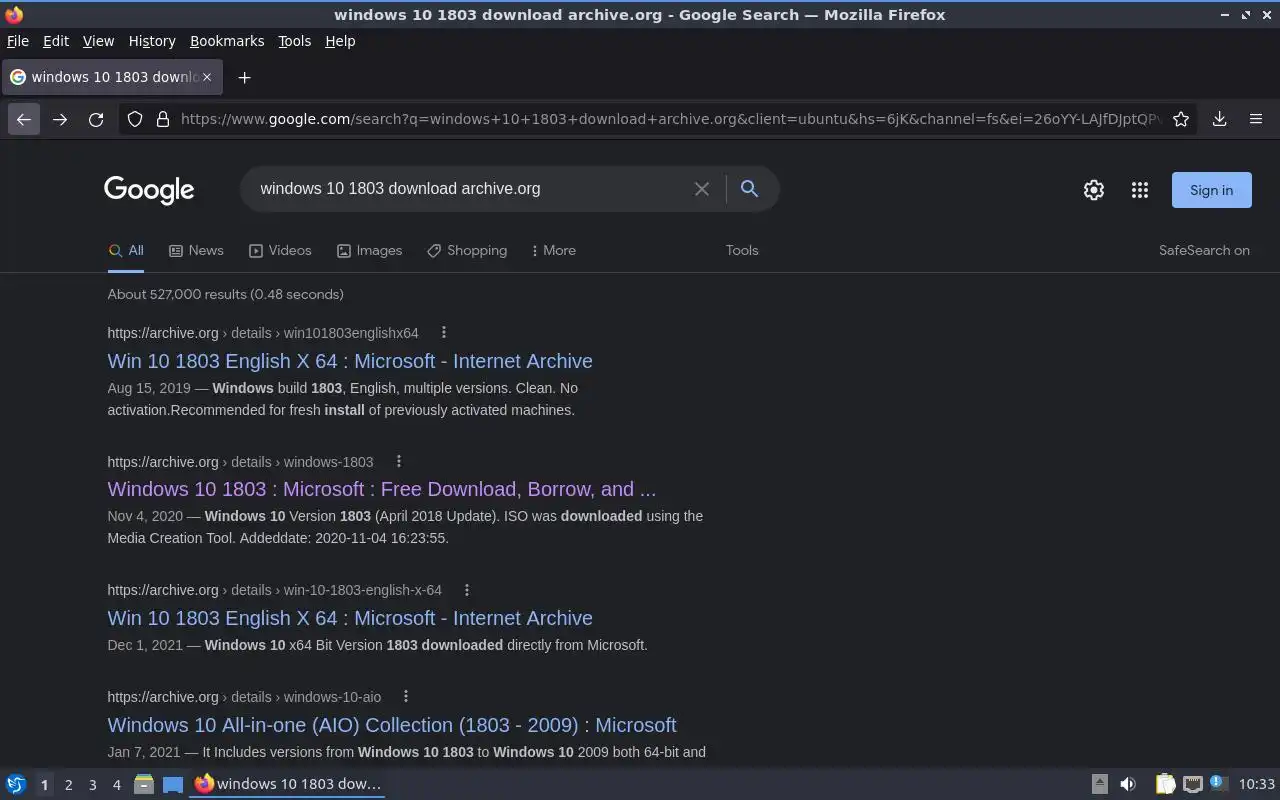The height and width of the screenshot is (800, 1280).
Task: Open a new tab with the plus button
Action: tap(244, 77)
